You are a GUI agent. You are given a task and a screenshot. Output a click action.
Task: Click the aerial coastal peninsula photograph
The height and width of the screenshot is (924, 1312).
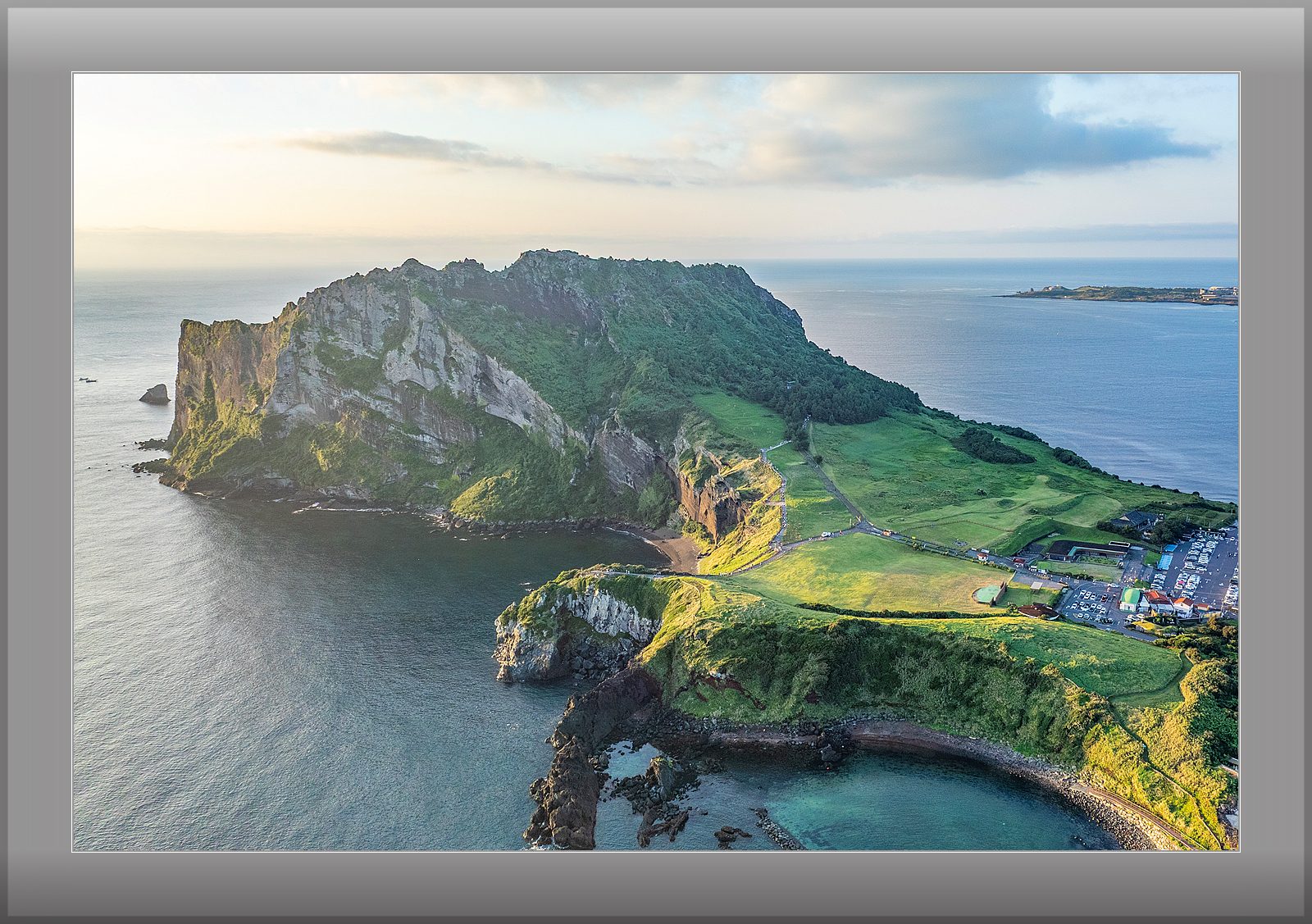pyautogui.click(x=655, y=462)
